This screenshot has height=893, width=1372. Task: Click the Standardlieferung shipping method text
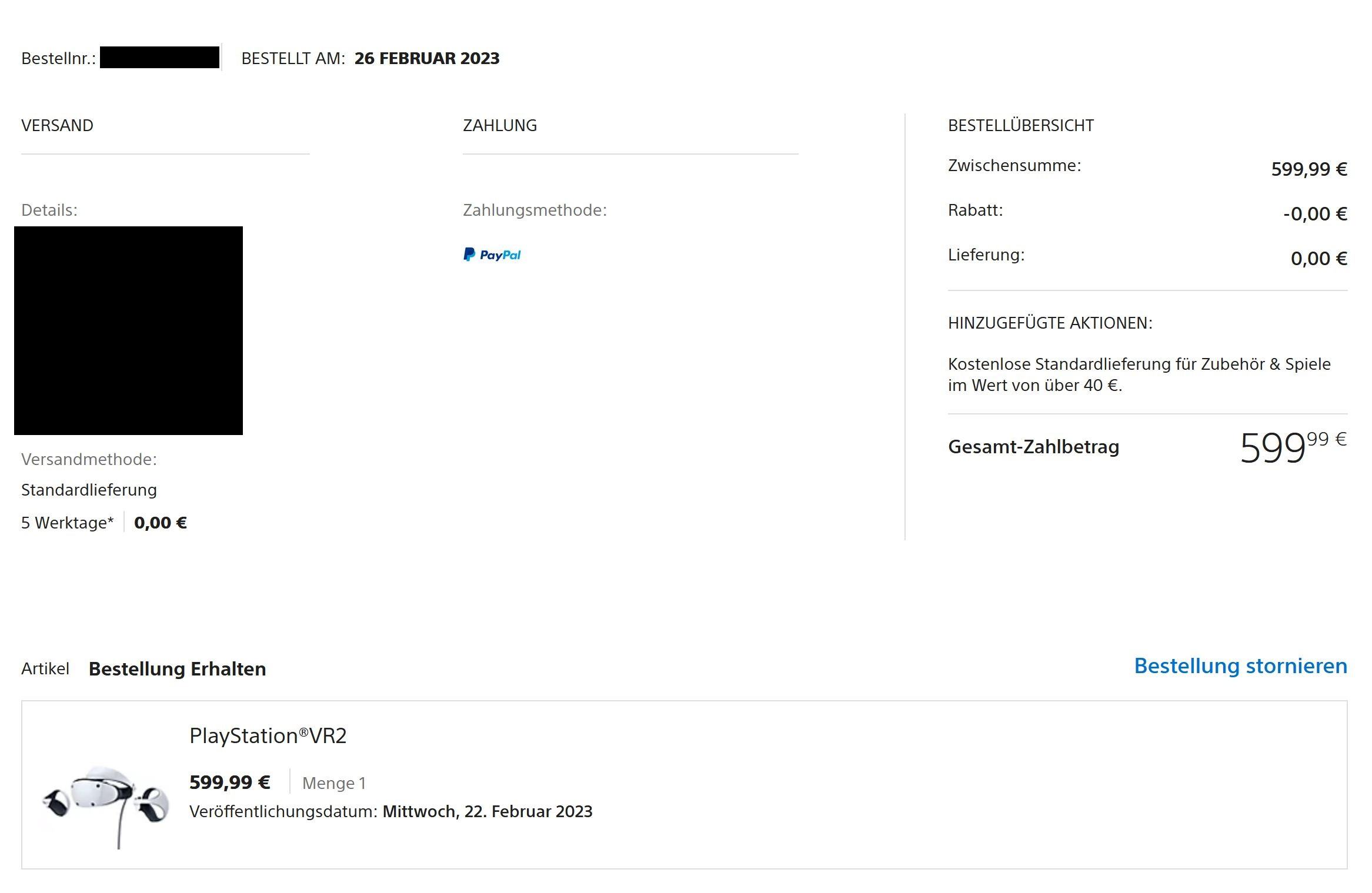(89, 490)
